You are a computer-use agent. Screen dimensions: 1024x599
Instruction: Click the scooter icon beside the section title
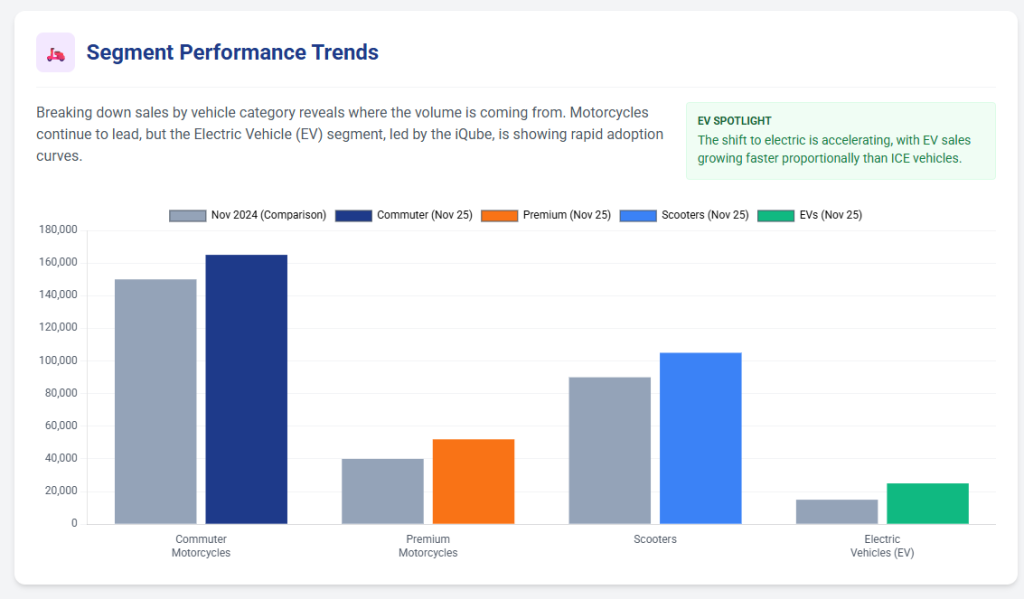point(55,53)
